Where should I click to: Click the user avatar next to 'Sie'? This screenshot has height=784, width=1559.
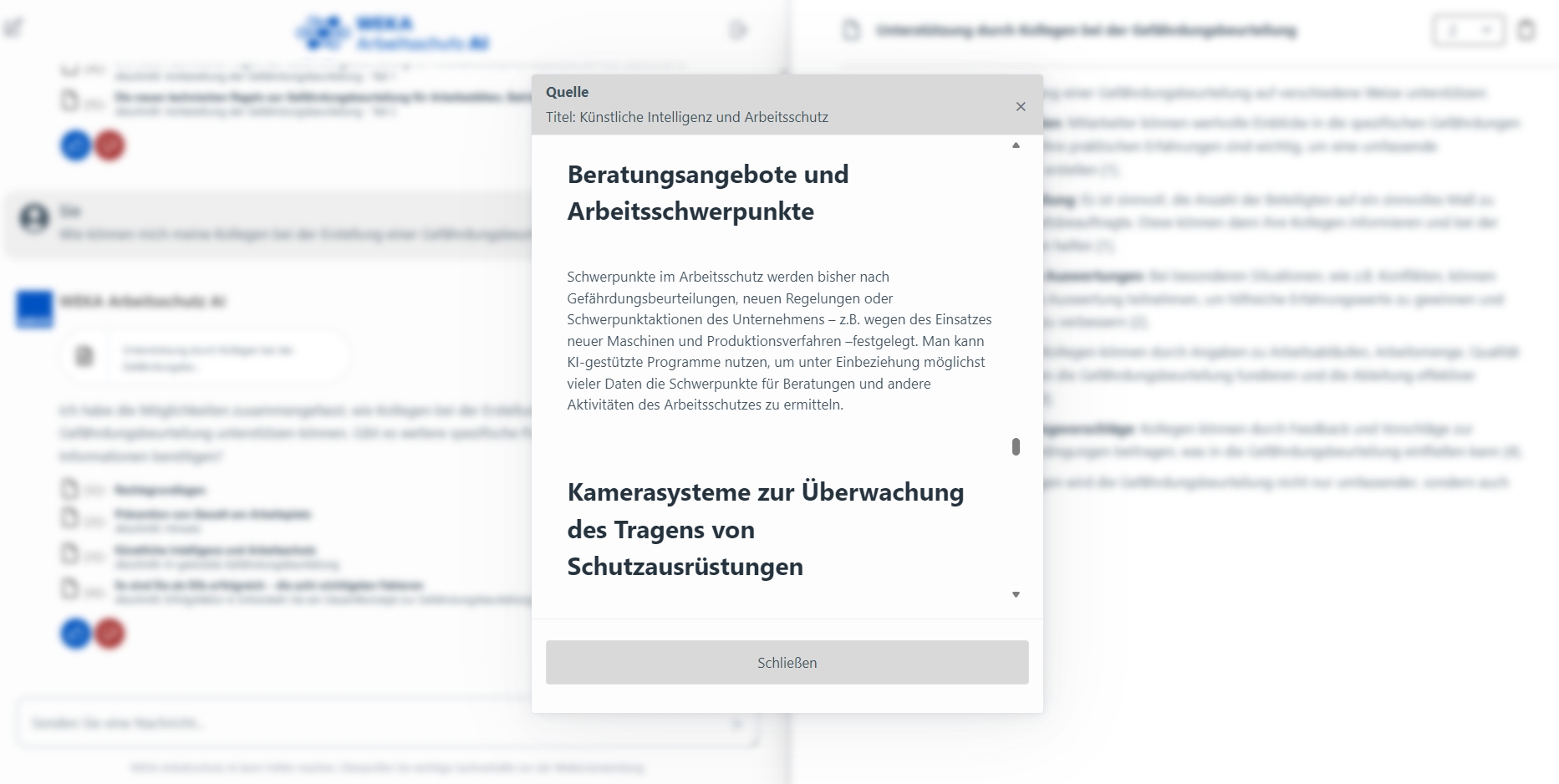[x=35, y=219]
